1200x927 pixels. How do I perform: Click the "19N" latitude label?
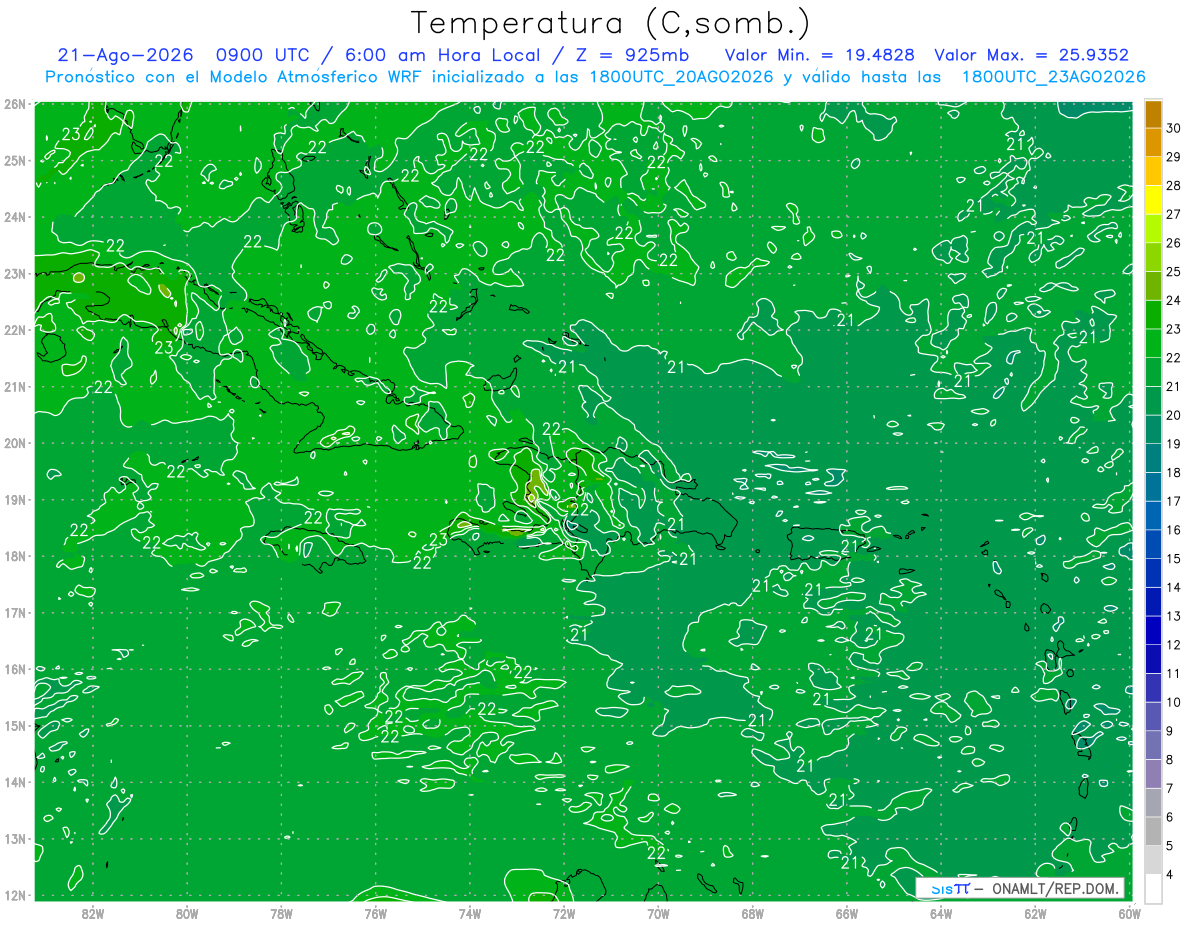pyautogui.click(x=14, y=499)
